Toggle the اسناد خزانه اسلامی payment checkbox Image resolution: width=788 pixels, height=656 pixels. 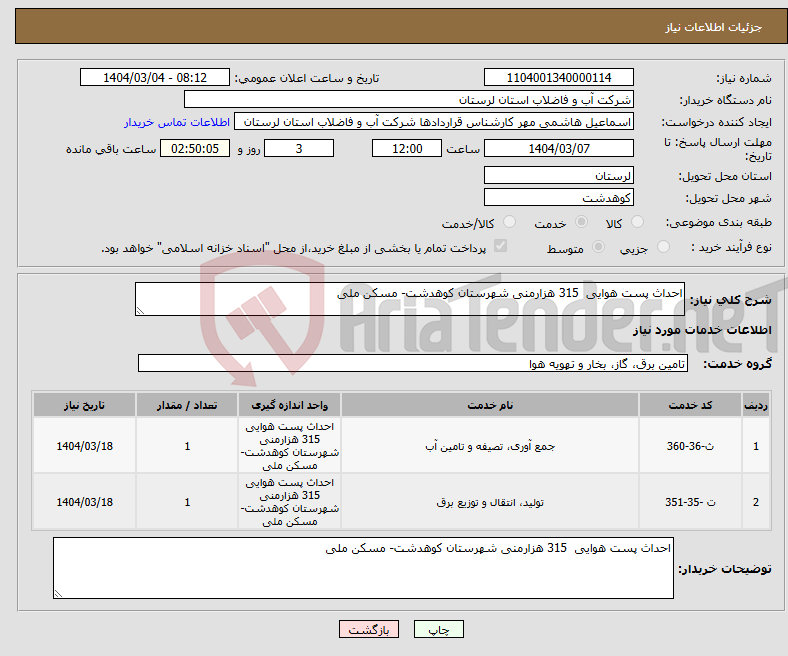pos(501,246)
